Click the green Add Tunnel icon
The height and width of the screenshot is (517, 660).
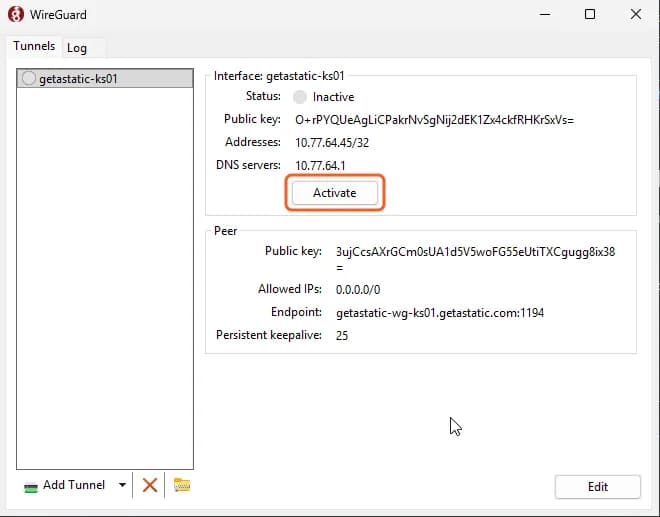31,487
